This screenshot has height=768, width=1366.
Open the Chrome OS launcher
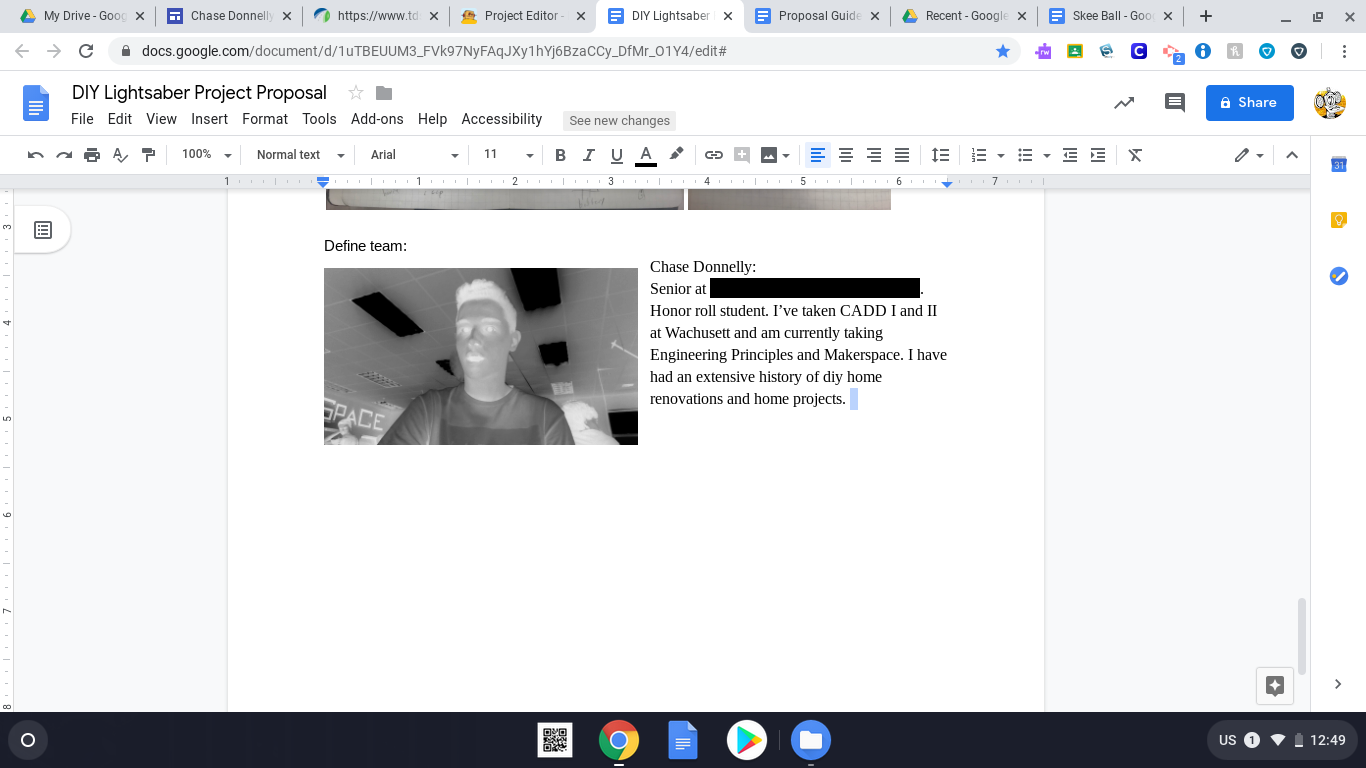click(x=28, y=740)
